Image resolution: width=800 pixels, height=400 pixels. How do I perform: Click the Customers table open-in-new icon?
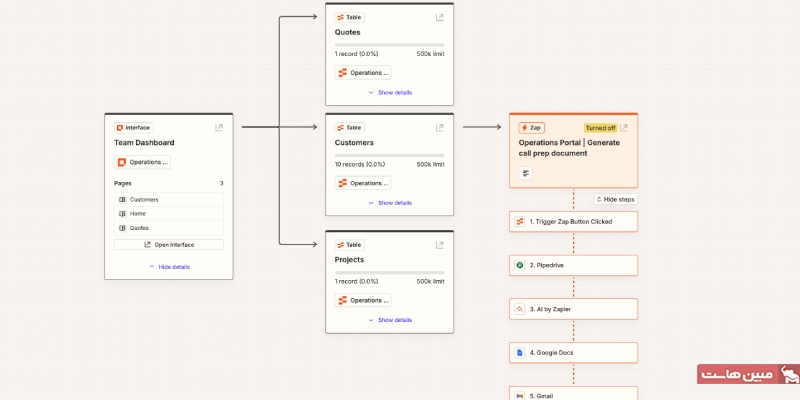tap(439, 128)
